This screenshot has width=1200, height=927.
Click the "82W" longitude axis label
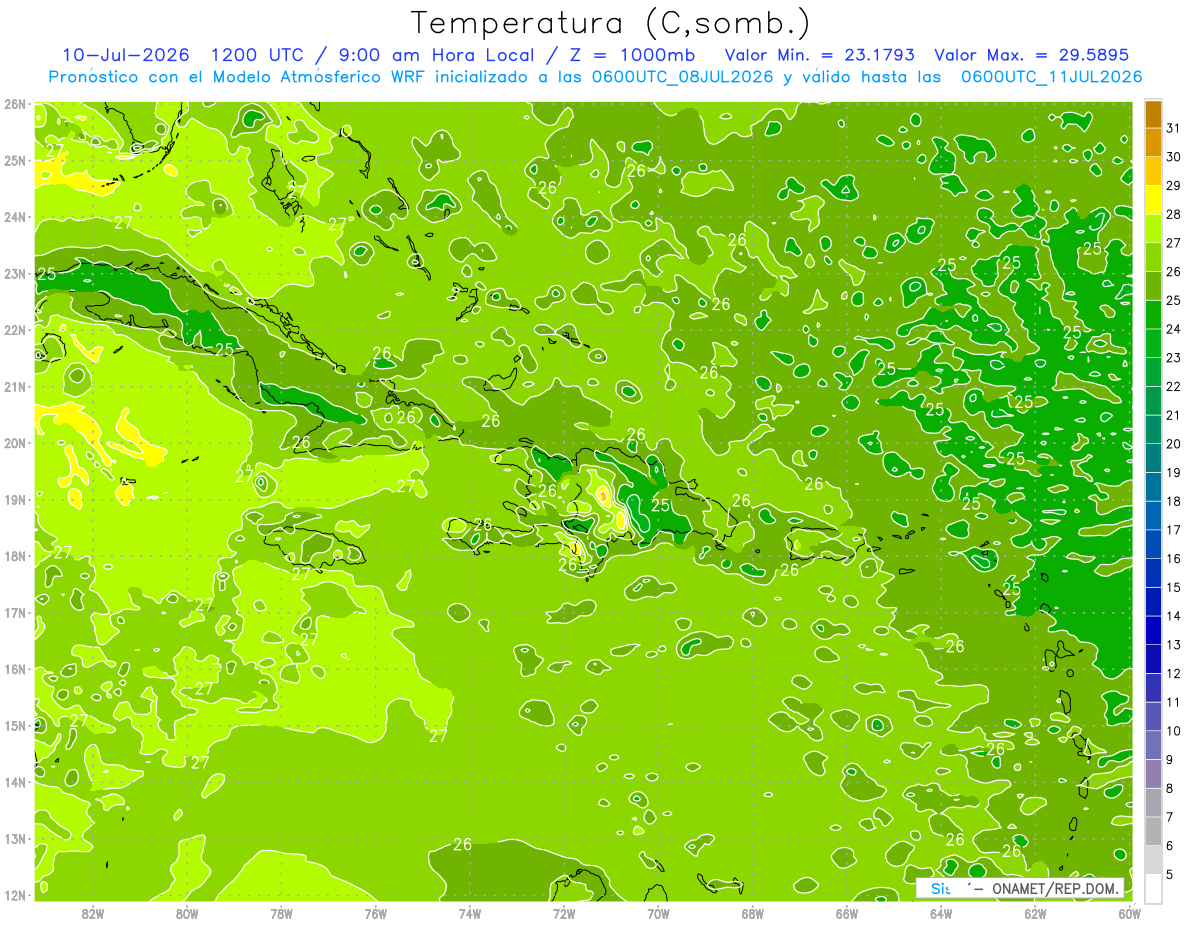coord(93,913)
